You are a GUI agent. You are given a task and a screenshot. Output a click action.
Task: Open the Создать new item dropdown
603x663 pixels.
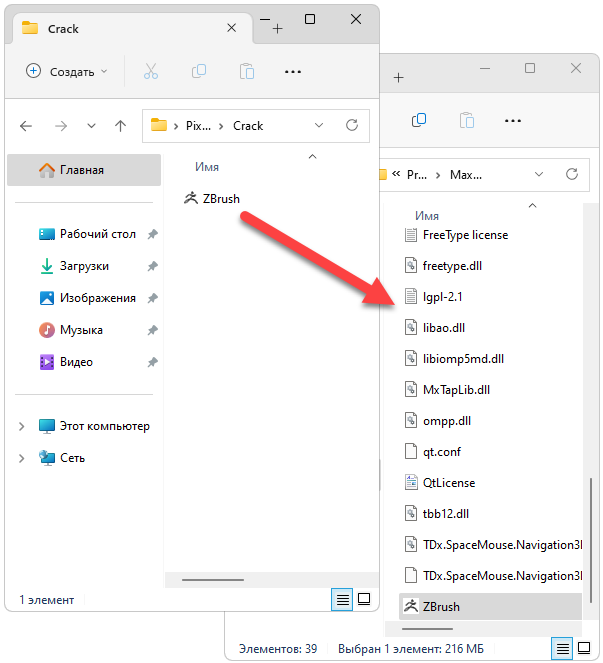tap(67, 71)
